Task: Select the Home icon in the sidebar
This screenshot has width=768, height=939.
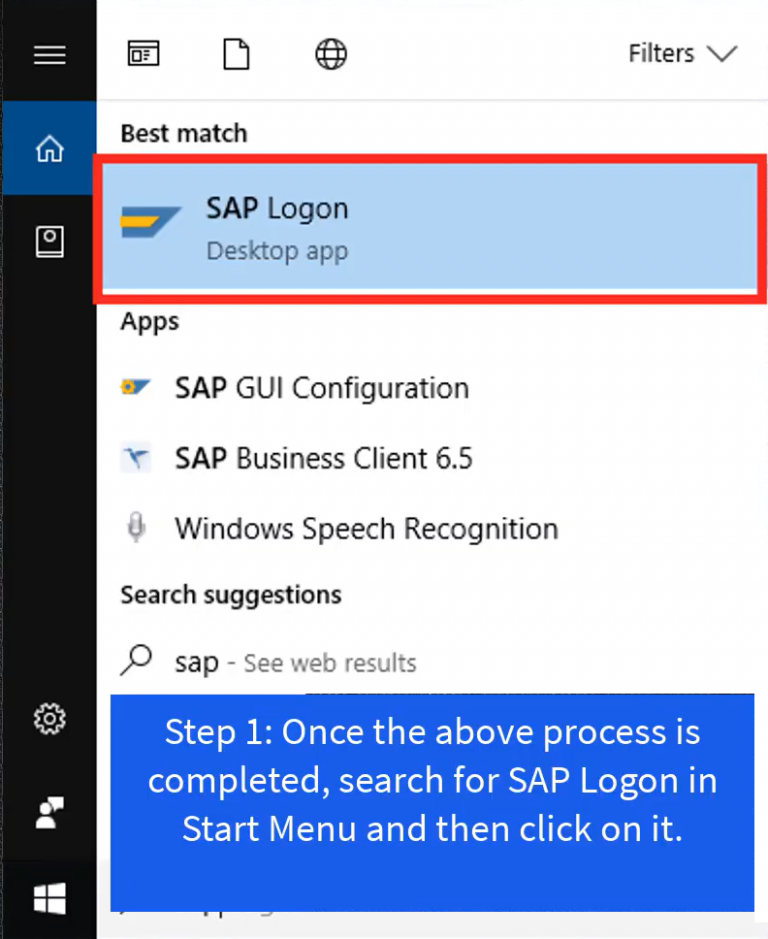Action: coord(48,146)
